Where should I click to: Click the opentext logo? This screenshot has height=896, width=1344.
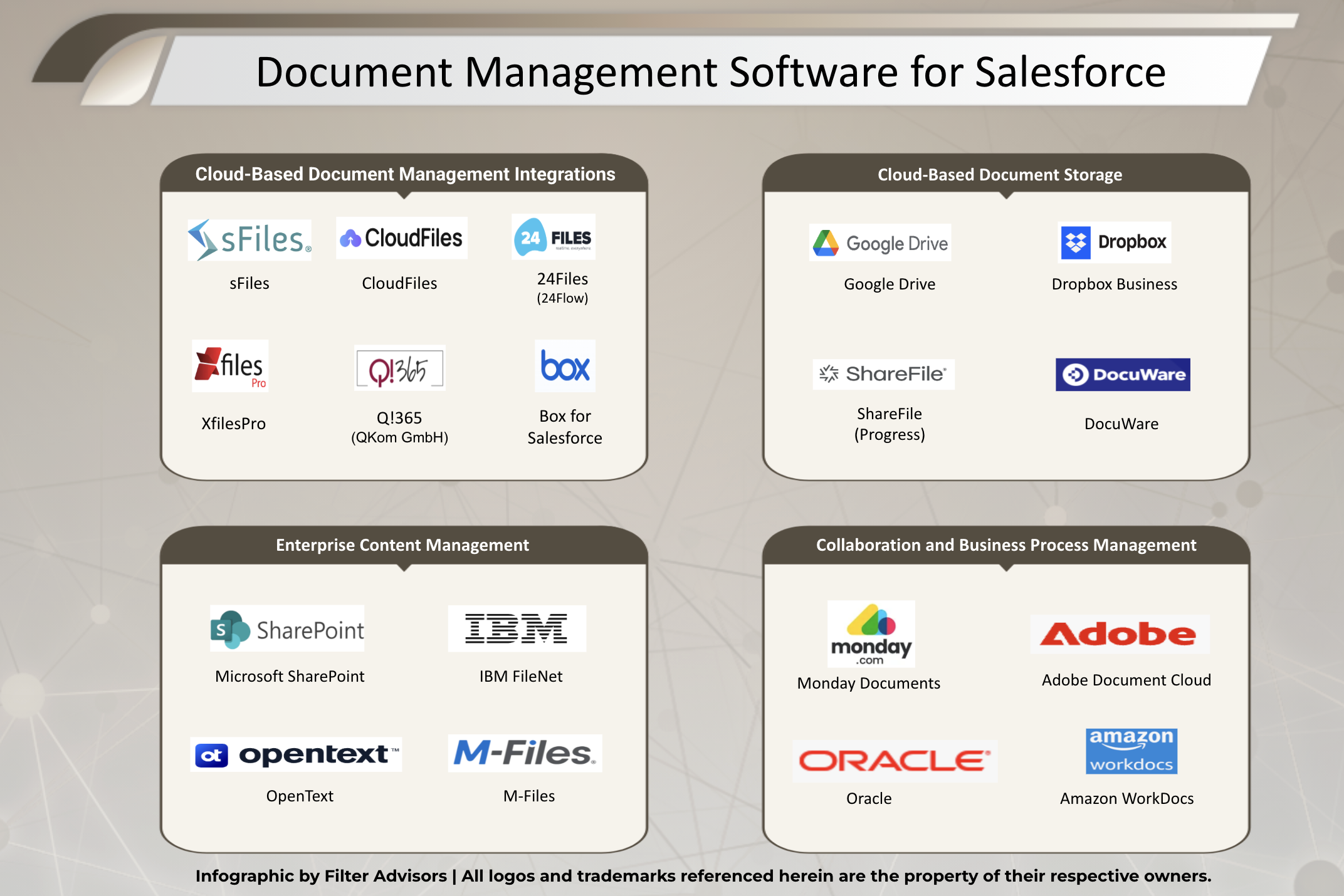296,754
